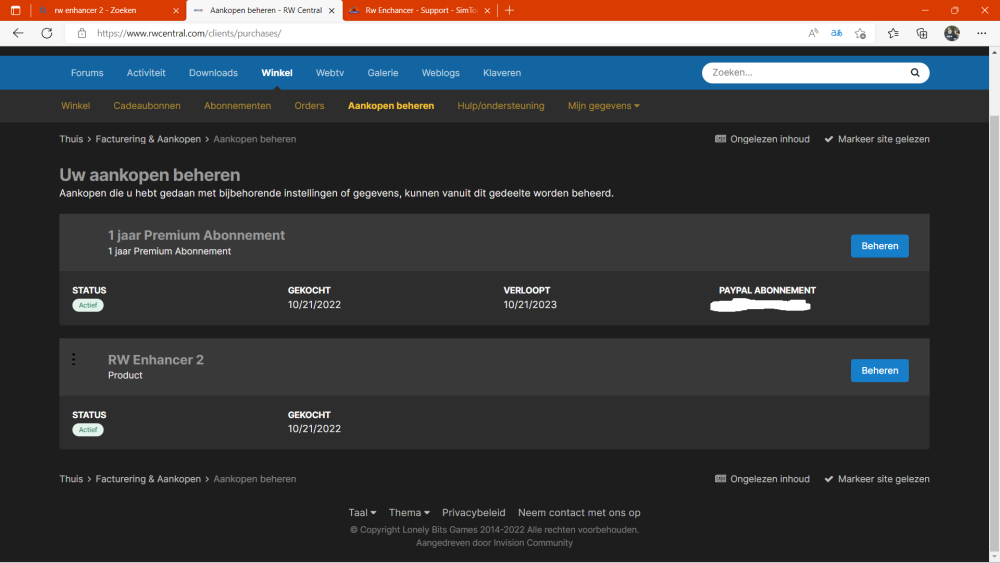Open browser favorites star icon
Screen dimensions: 1000x563
892,33
